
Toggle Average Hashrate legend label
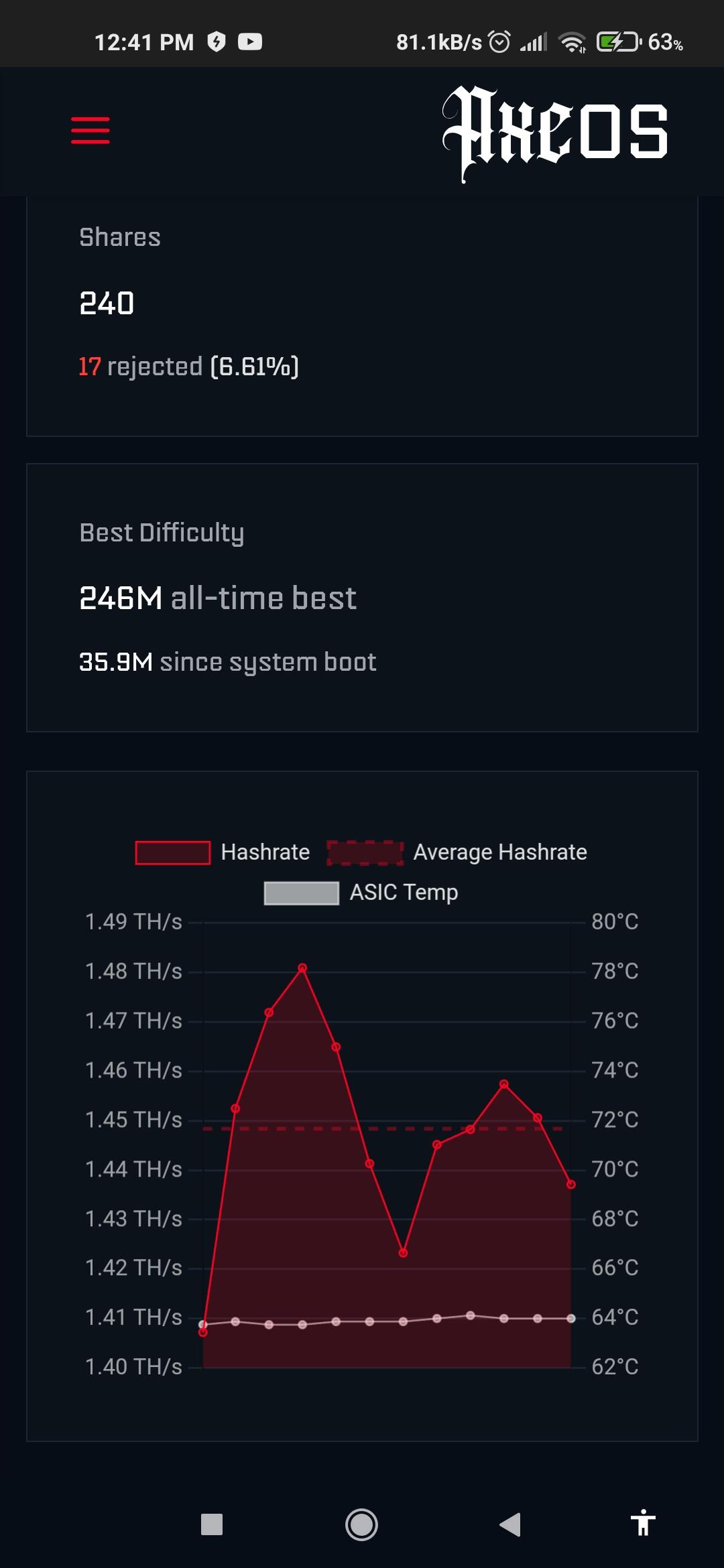click(500, 852)
